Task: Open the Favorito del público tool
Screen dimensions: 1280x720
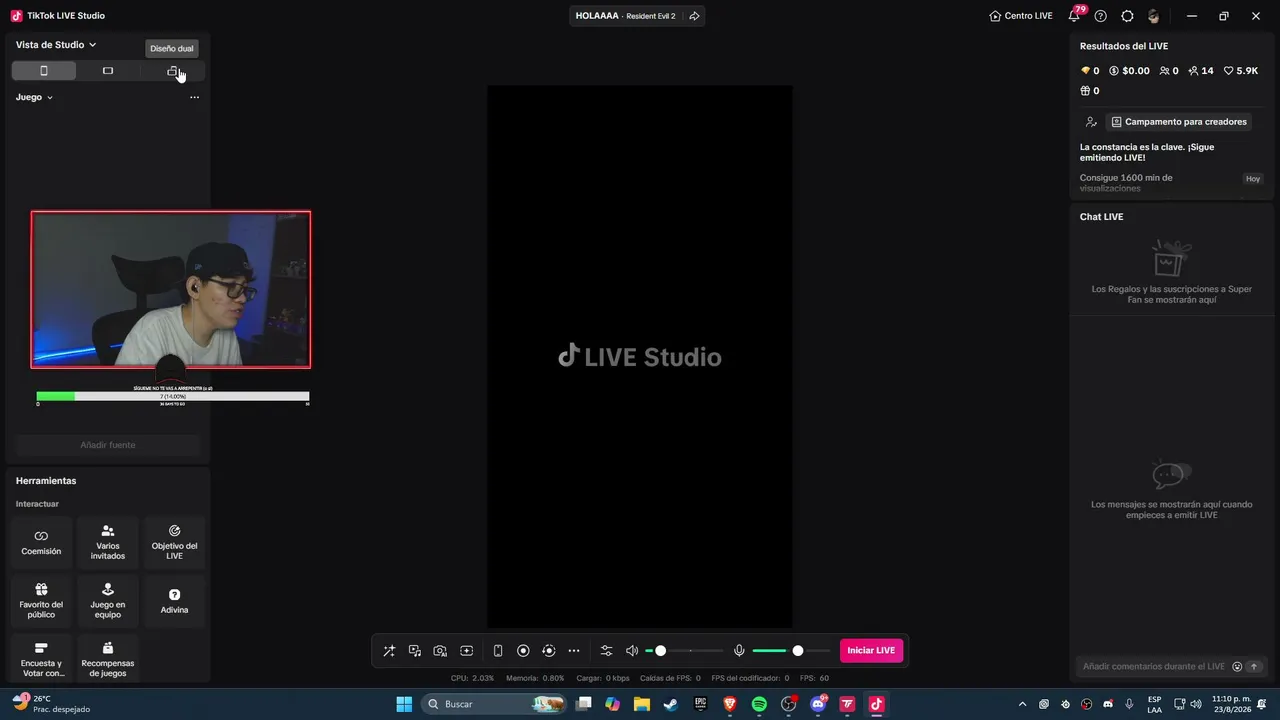Action: click(41, 602)
